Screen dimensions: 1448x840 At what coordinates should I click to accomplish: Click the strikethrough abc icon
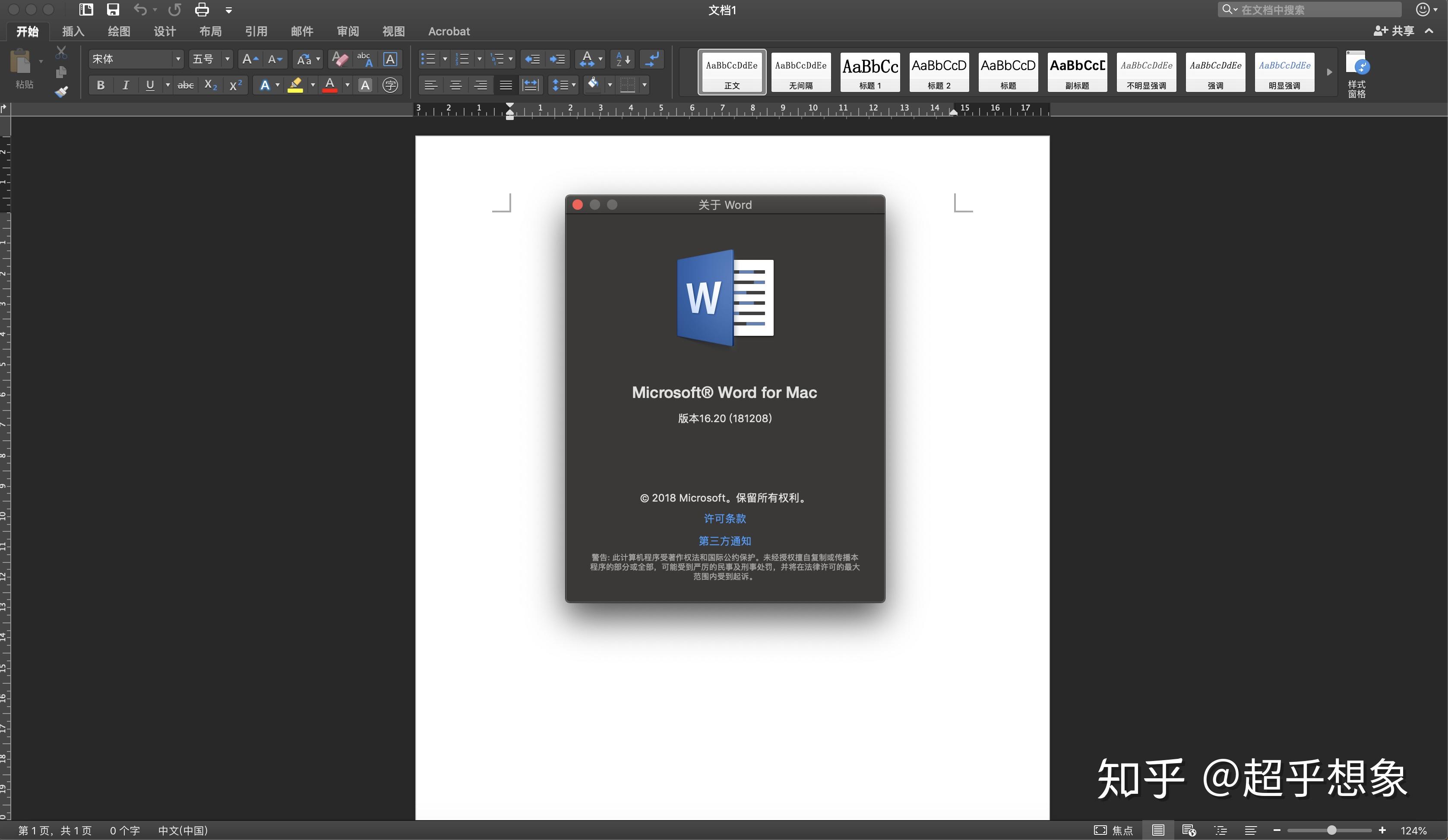coord(185,85)
